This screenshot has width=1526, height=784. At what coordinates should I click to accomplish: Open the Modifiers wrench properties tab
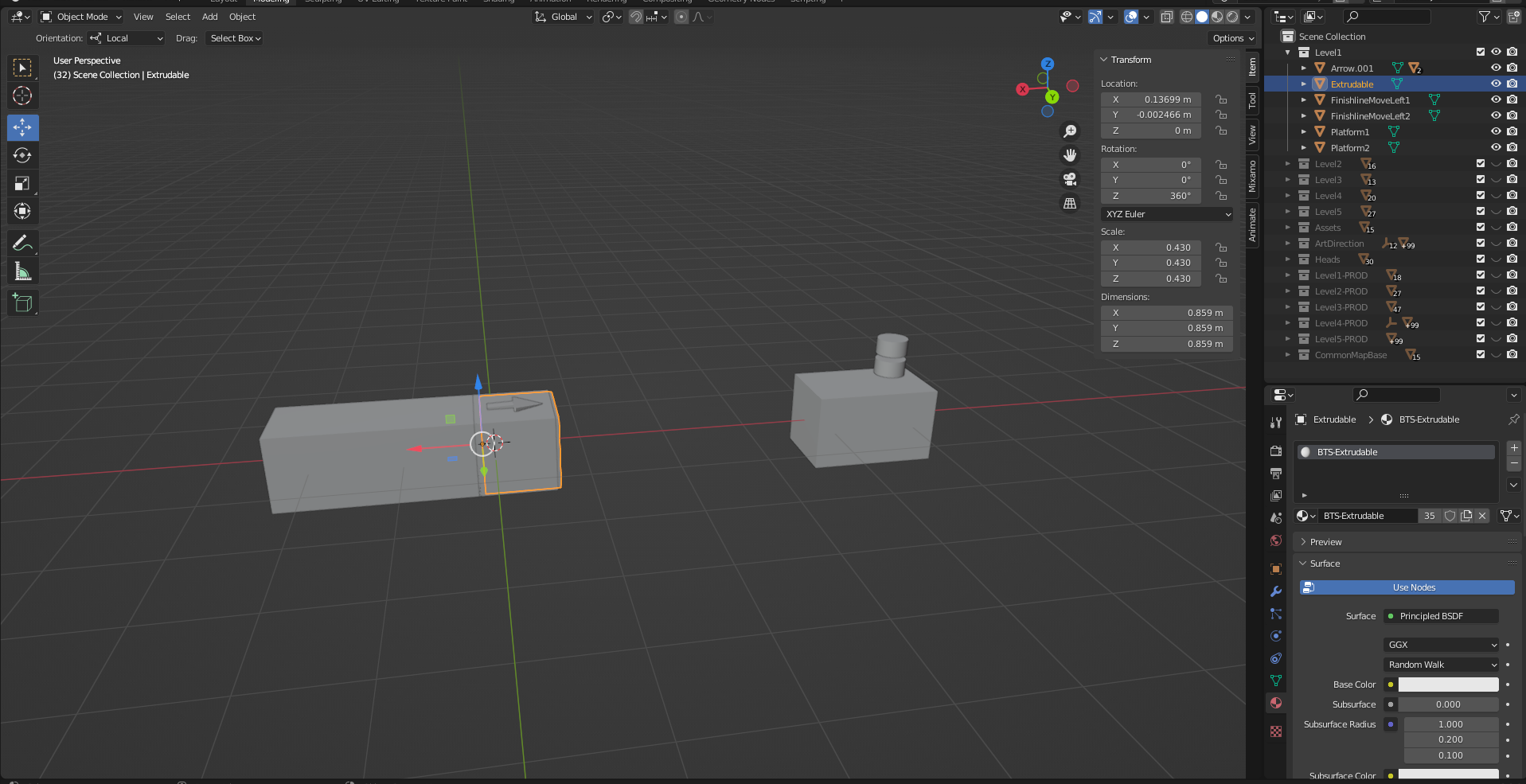pyautogui.click(x=1276, y=591)
